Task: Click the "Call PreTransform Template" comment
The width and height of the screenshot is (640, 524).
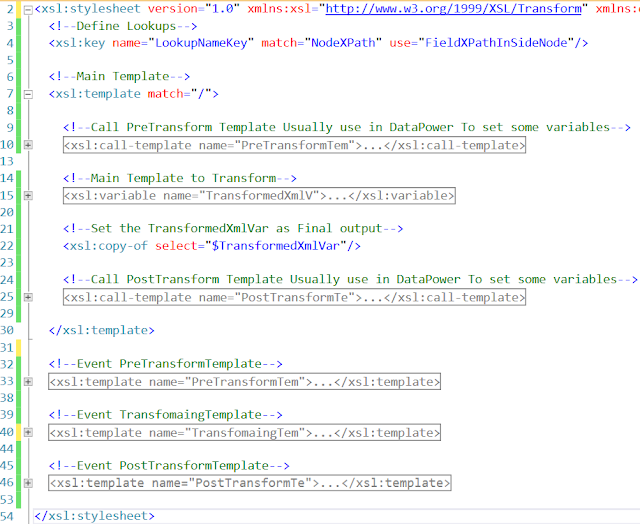Action: [347, 127]
